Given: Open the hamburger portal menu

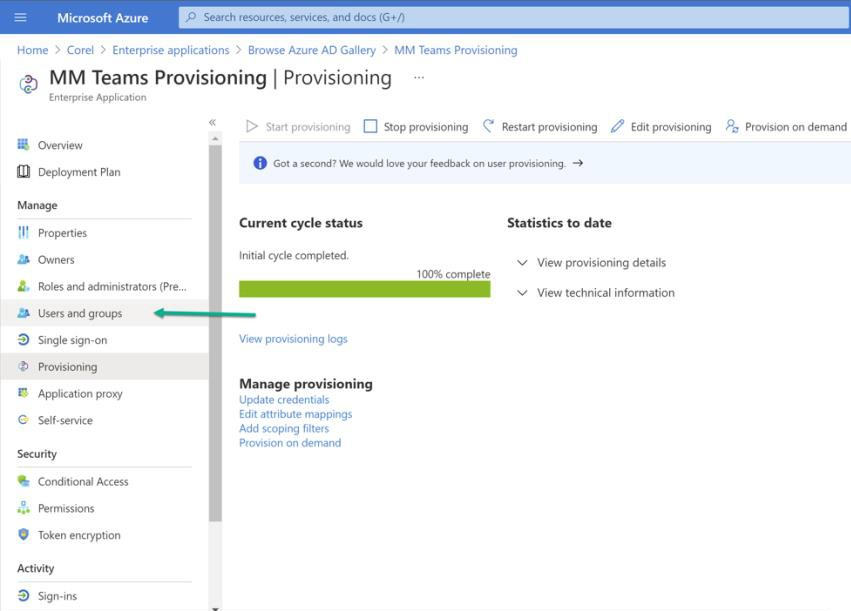Looking at the screenshot, I should click(x=20, y=17).
